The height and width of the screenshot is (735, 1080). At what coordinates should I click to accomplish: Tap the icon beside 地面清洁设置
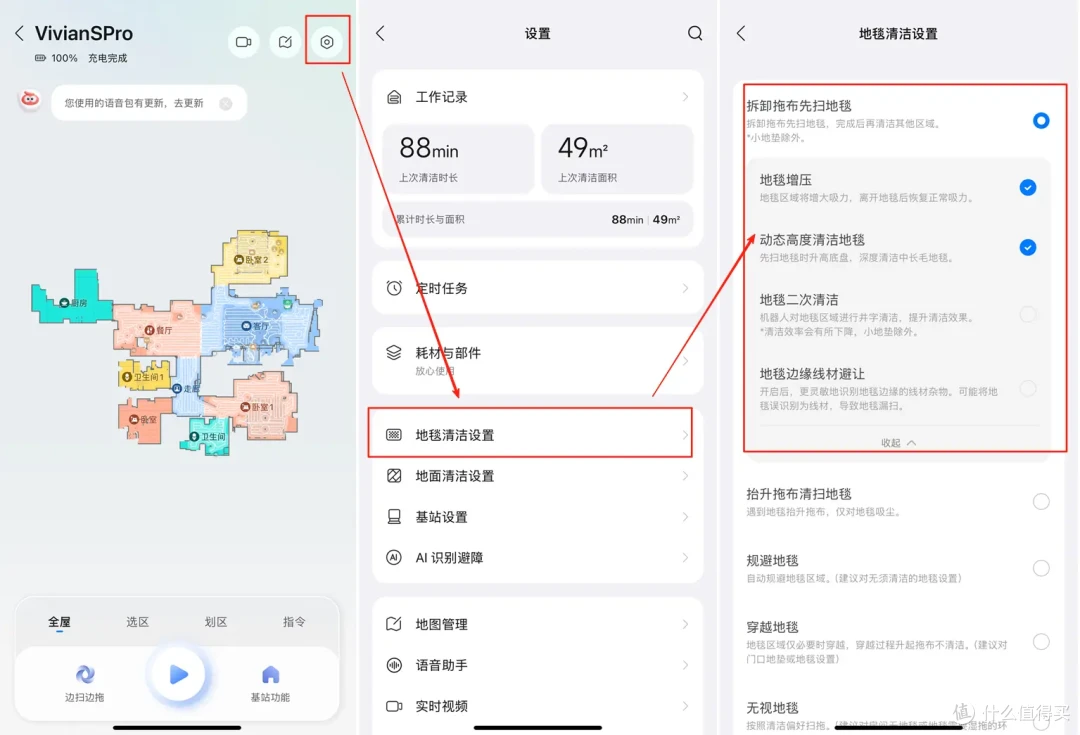[x=394, y=476]
